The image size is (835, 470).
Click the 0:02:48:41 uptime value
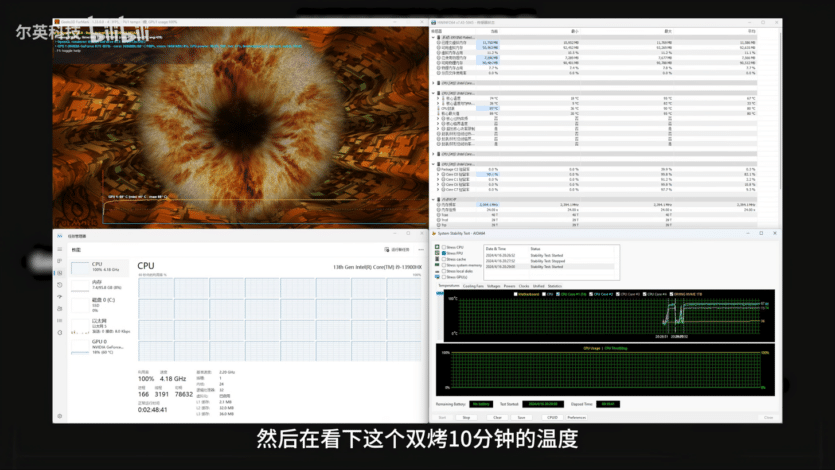coord(152,410)
